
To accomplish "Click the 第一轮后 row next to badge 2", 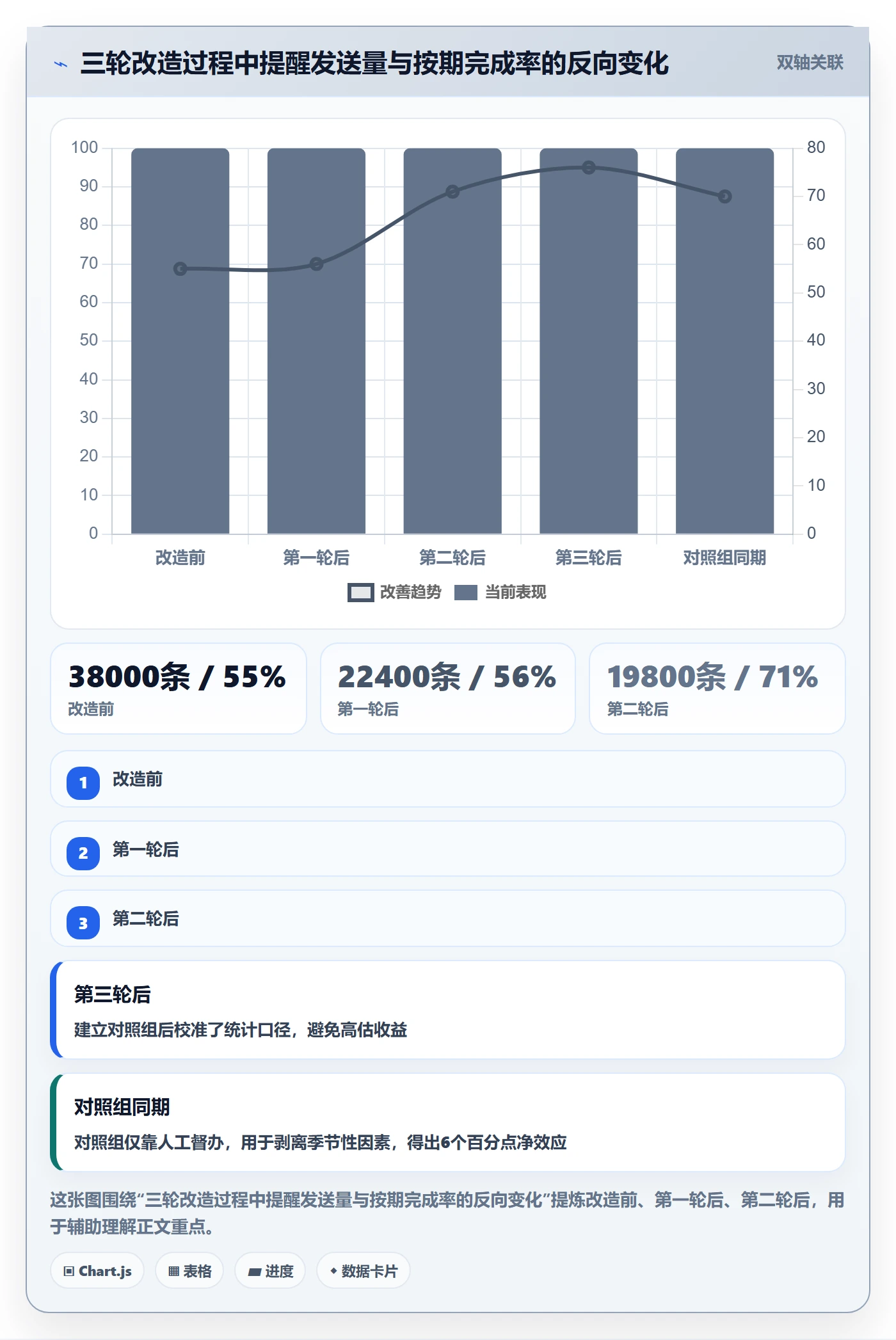I will pyautogui.click(x=448, y=849).
